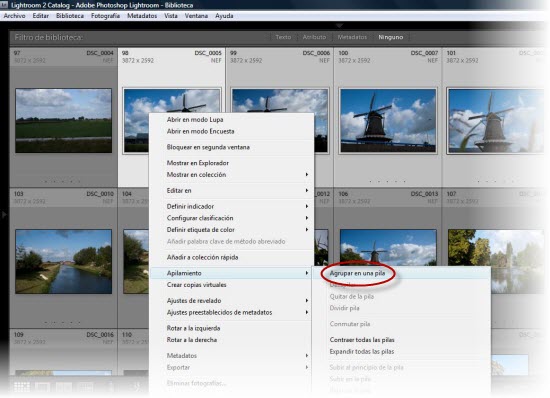Click rating dots under photo 100
The width and height of the screenshot is (550, 398).
click(x=388, y=181)
